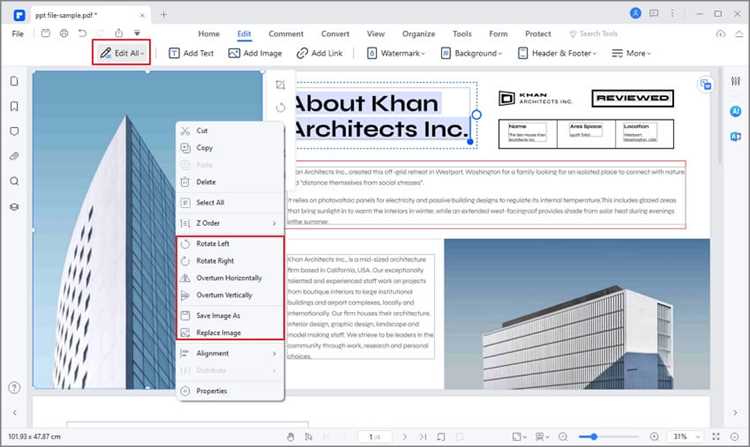The width and height of the screenshot is (750, 447).
Task: Select the hand tool in status bar
Action: point(290,436)
